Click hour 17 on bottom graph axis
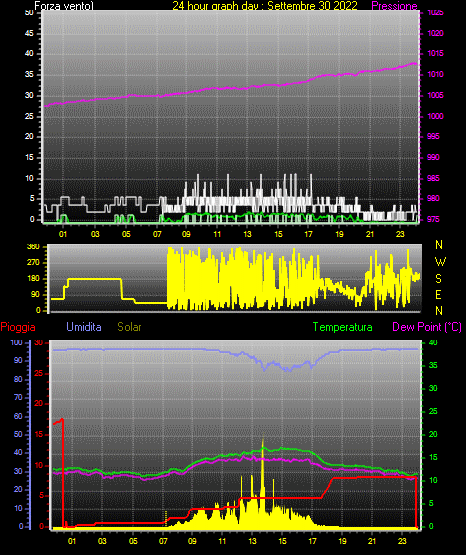 point(312,541)
